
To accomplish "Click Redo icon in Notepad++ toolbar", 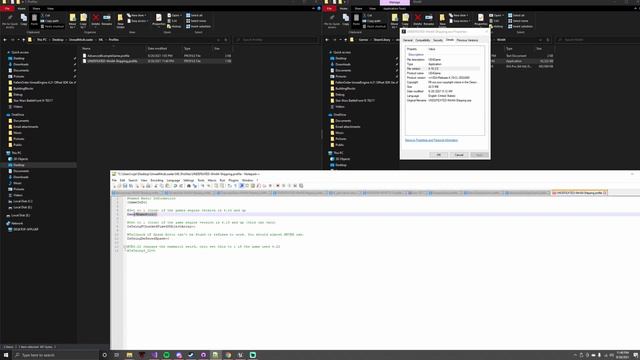I will 181,186.
